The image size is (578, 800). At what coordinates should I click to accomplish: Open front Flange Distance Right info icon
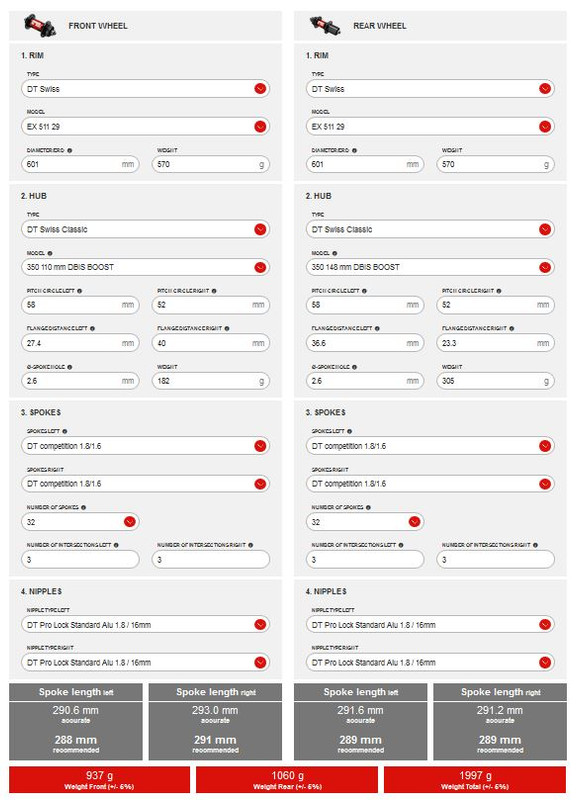[227, 329]
